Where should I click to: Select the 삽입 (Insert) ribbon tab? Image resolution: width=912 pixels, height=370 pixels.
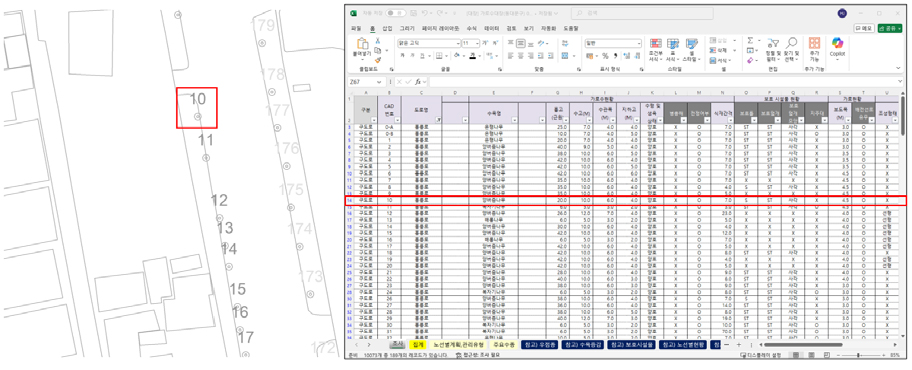(x=387, y=29)
